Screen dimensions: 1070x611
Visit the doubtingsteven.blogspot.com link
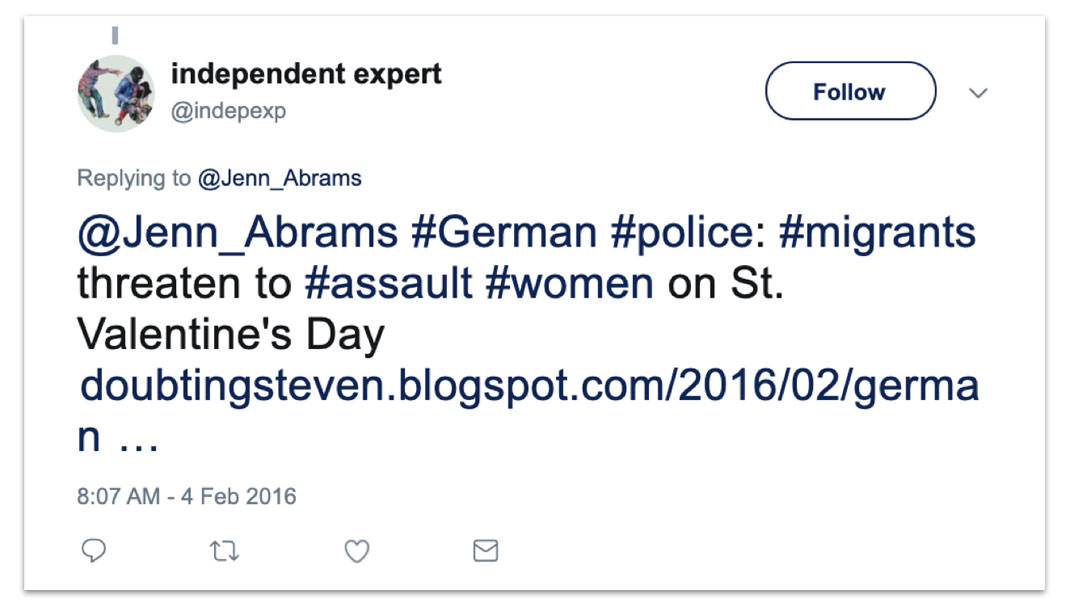[528, 387]
